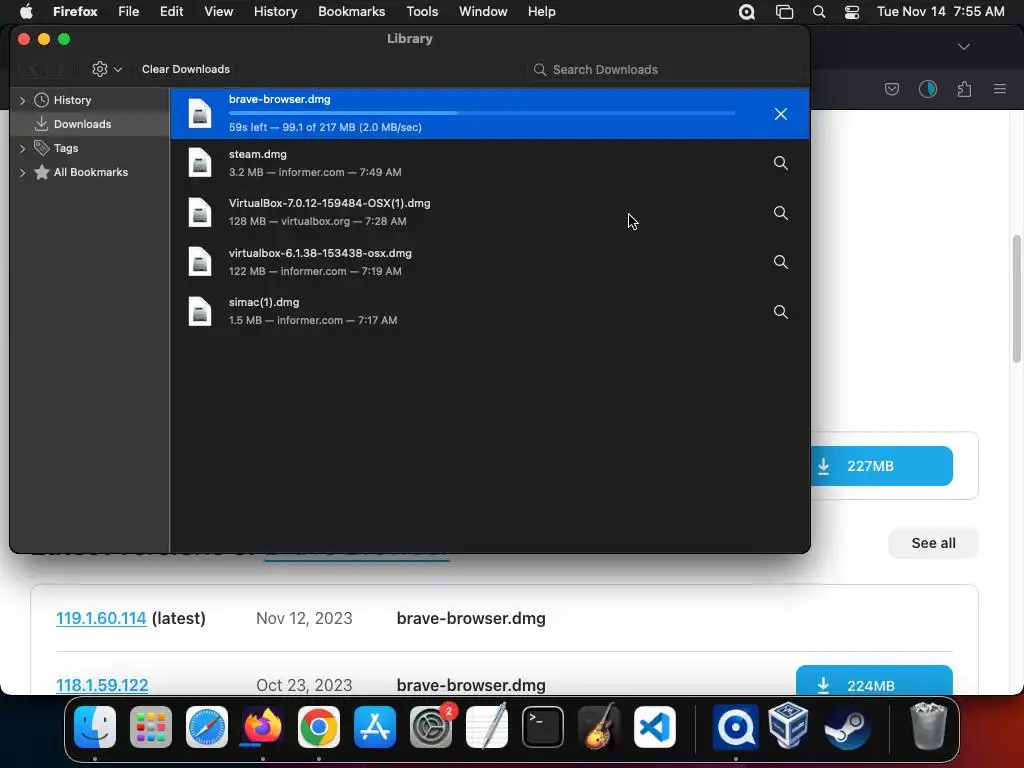
Task: Open the Tools menu
Action: (x=422, y=12)
